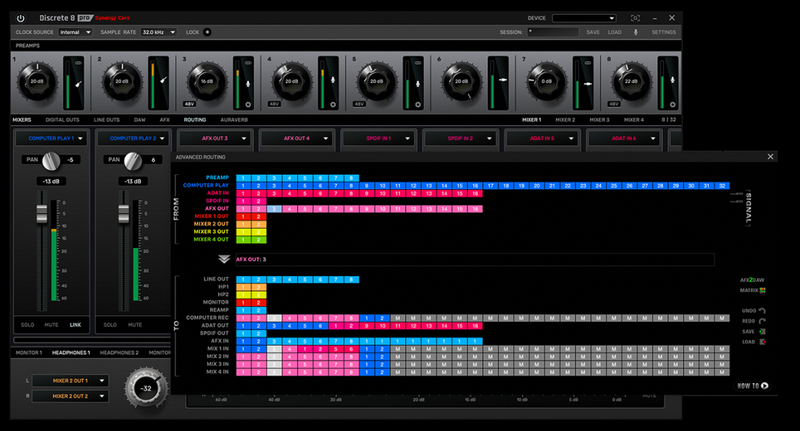Click phase invert icon on preamp 3

pos(248,105)
